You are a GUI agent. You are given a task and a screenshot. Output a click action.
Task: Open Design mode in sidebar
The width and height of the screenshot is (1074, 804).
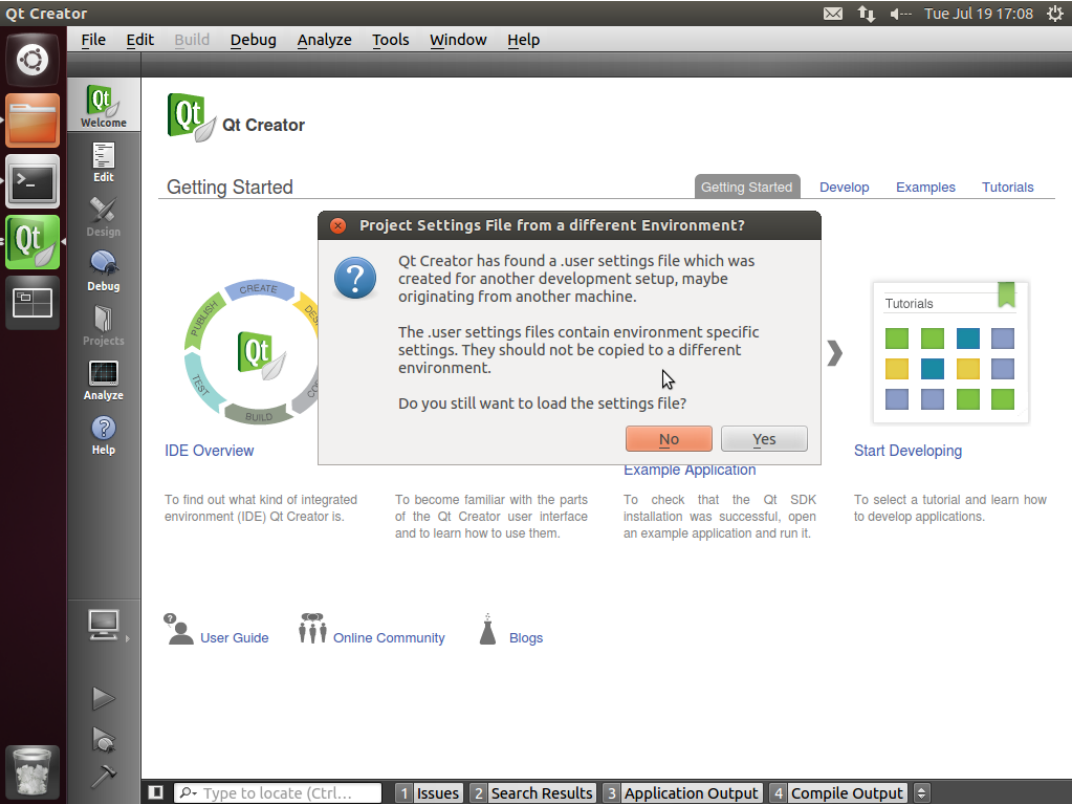[x=103, y=217]
